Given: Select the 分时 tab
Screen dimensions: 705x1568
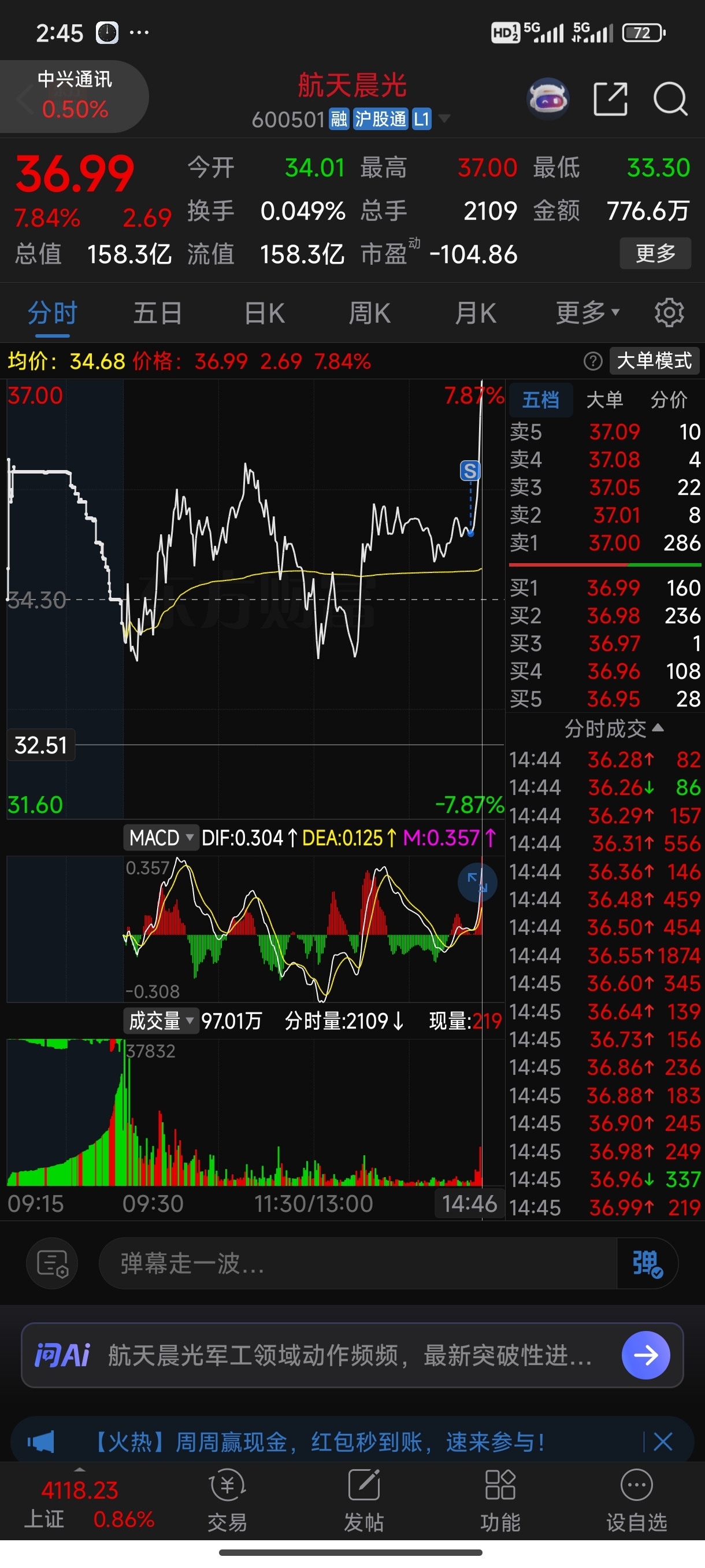Looking at the screenshot, I should click(53, 313).
